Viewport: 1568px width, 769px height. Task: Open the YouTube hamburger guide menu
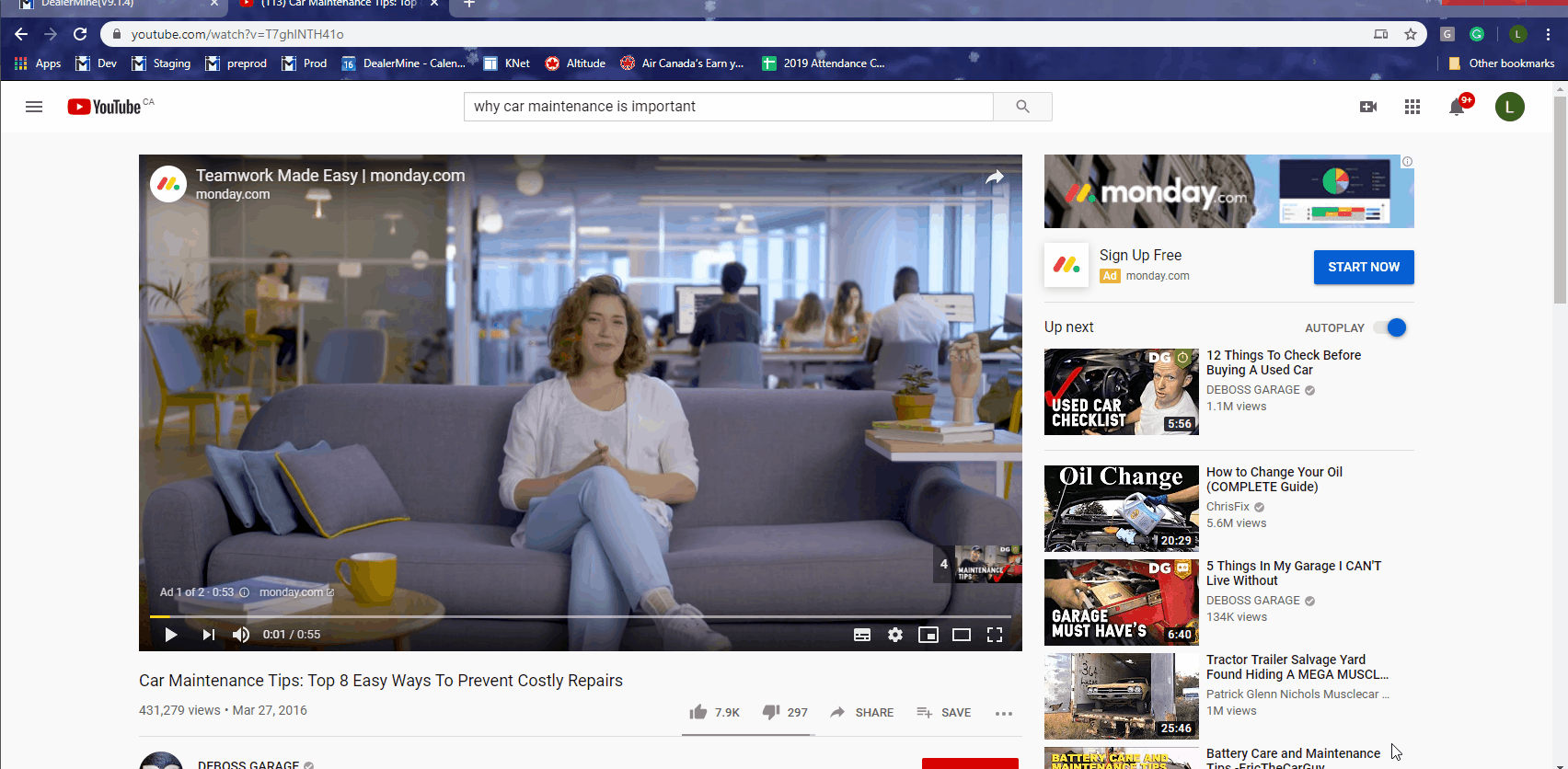pos(34,107)
